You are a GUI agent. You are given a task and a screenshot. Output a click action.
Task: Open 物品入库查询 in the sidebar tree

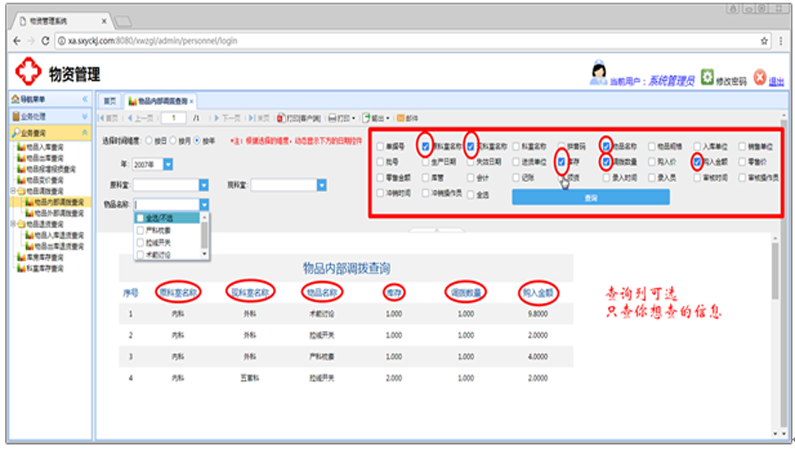(49, 147)
